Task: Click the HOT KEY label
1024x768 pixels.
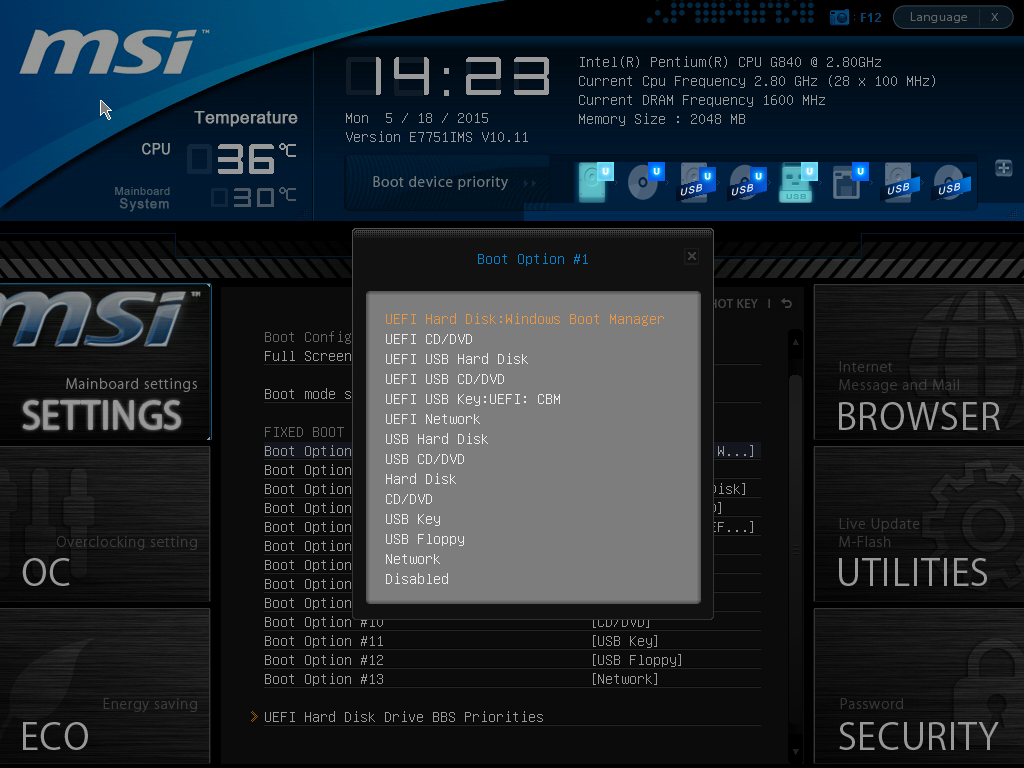Action: tap(735, 304)
